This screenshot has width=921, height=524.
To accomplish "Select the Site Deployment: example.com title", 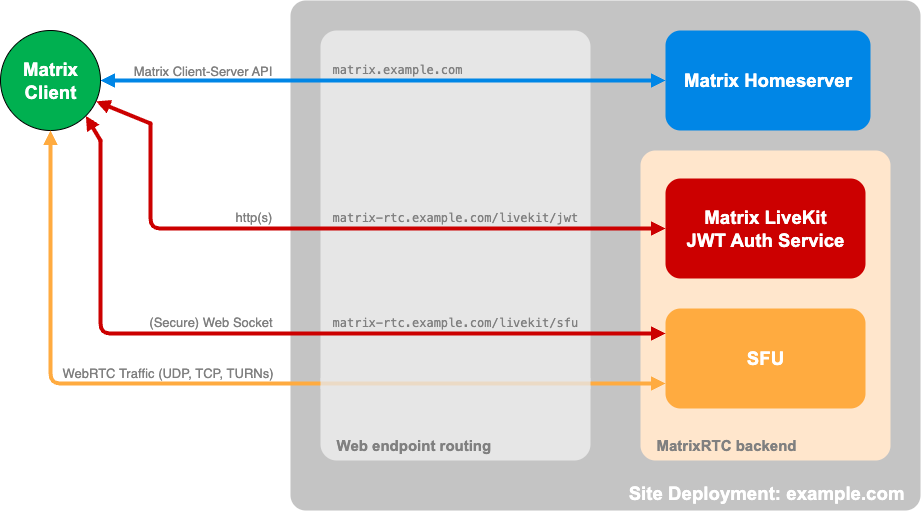I will coord(766,494).
